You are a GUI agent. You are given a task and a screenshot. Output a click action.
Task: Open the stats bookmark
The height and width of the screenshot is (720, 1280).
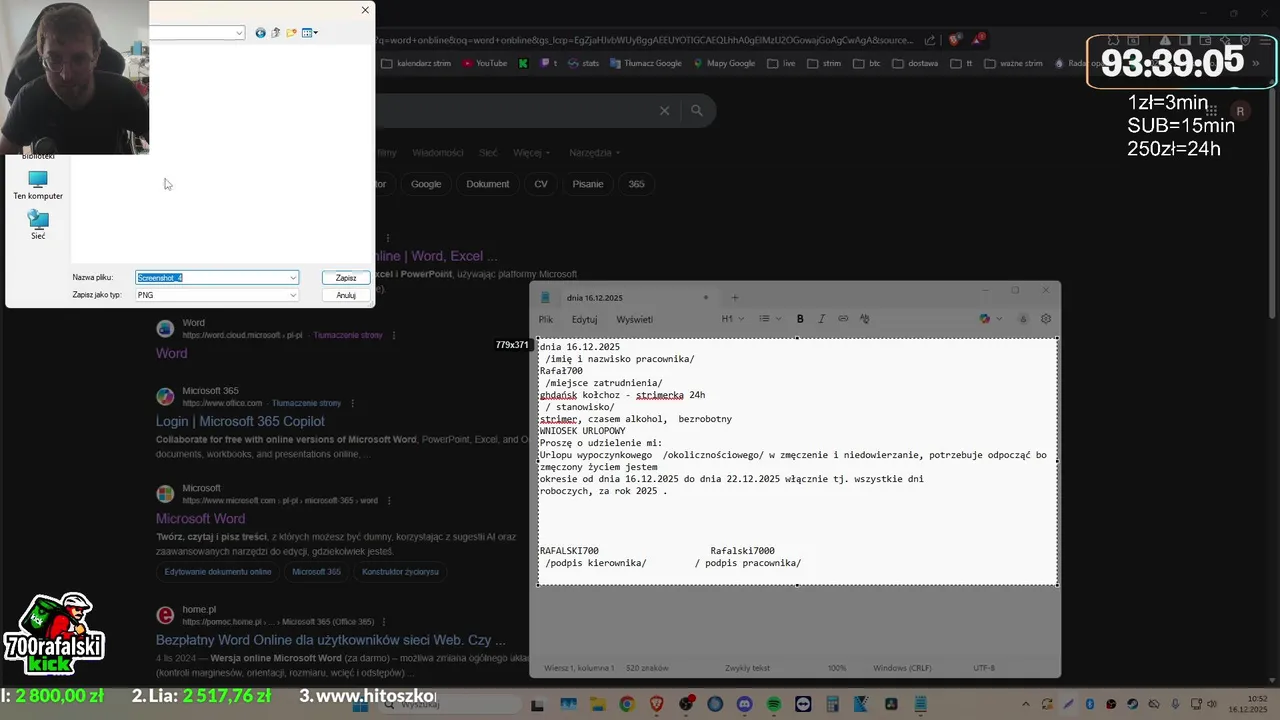(x=583, y=63)
